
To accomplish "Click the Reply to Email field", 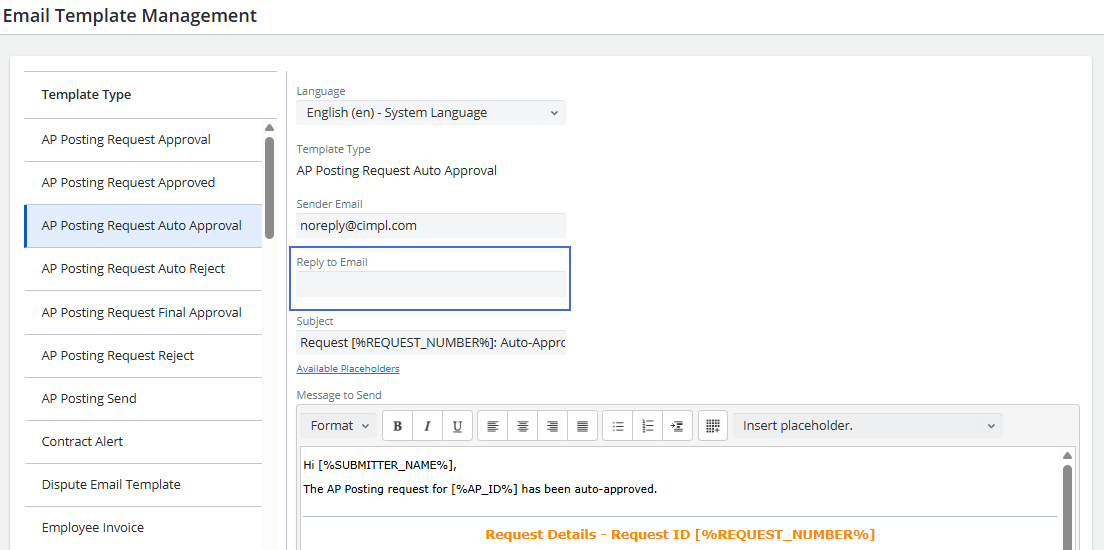I will click(x=431, y=284).
